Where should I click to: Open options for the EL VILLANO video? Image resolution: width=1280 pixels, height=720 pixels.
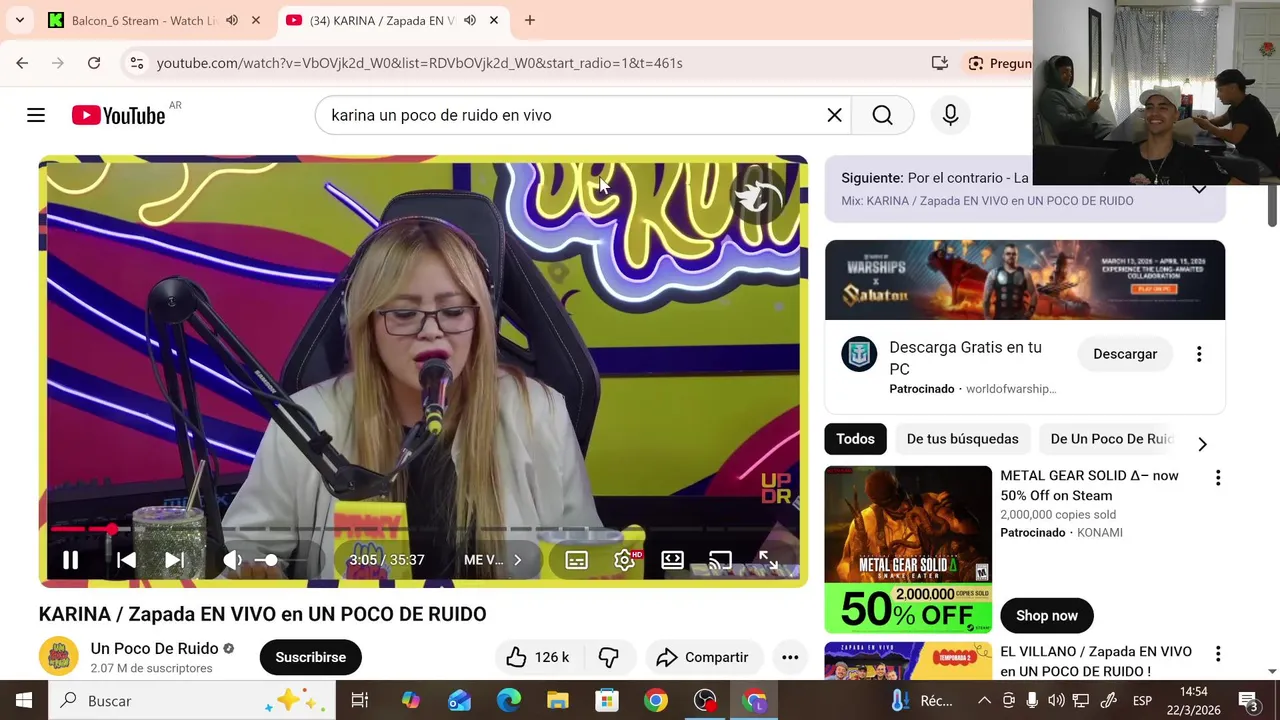pos(1218,654)
